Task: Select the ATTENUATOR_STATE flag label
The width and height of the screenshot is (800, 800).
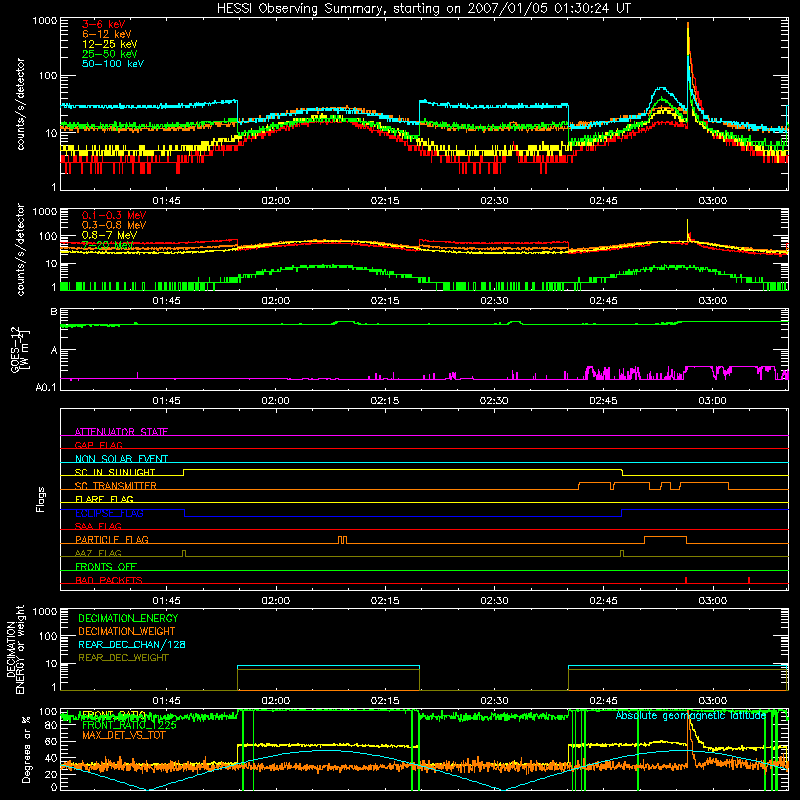Action: point(121,432)
